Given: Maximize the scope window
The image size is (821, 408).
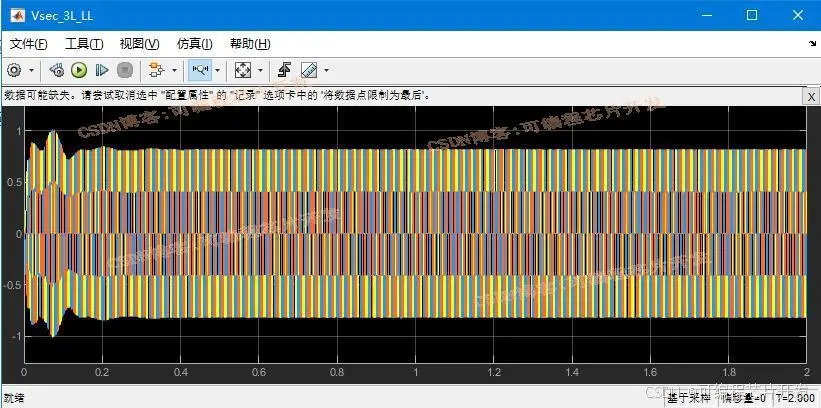Looking at the screenshot, I should pos(752,15).
